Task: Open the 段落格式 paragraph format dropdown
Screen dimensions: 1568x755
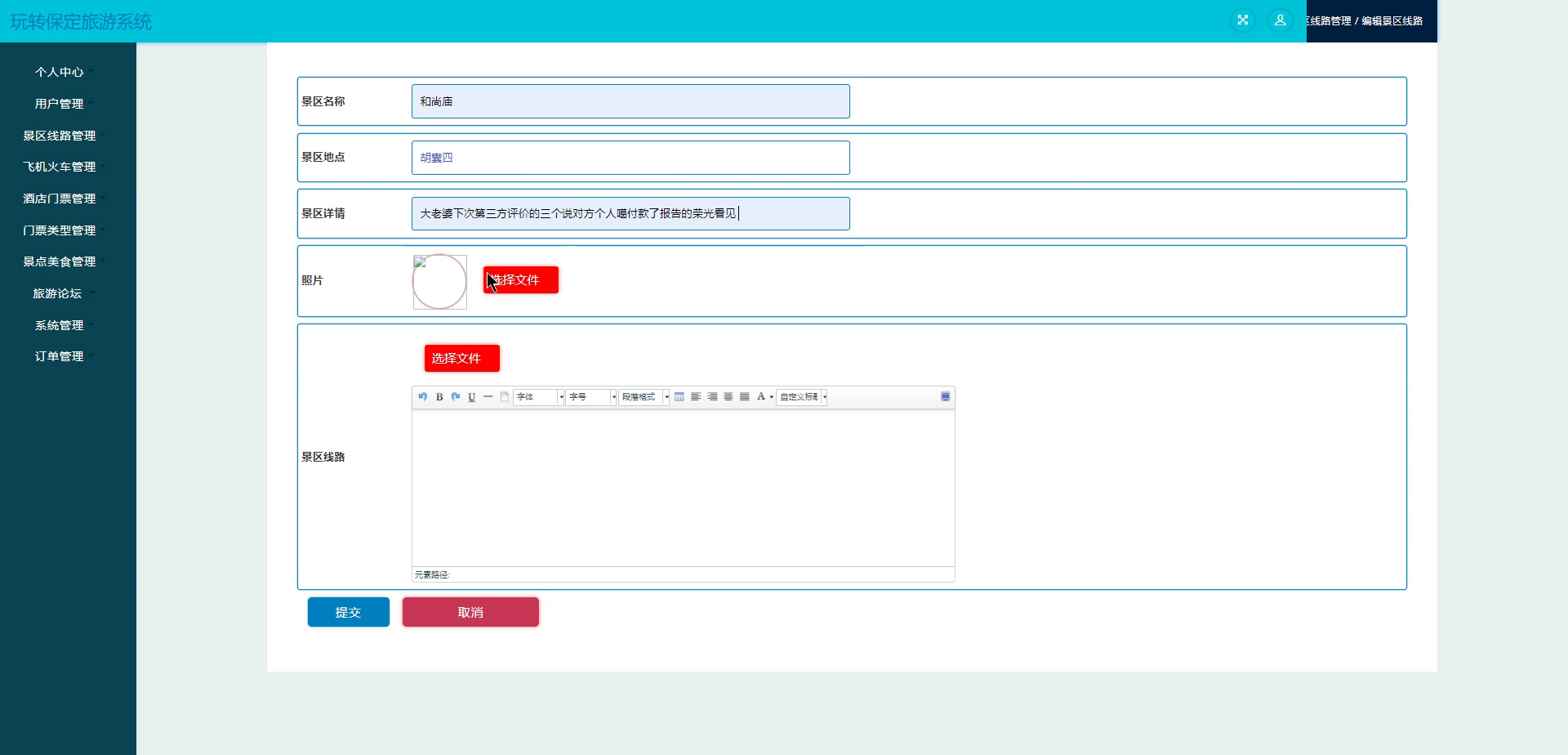Action: pos(644,397)
